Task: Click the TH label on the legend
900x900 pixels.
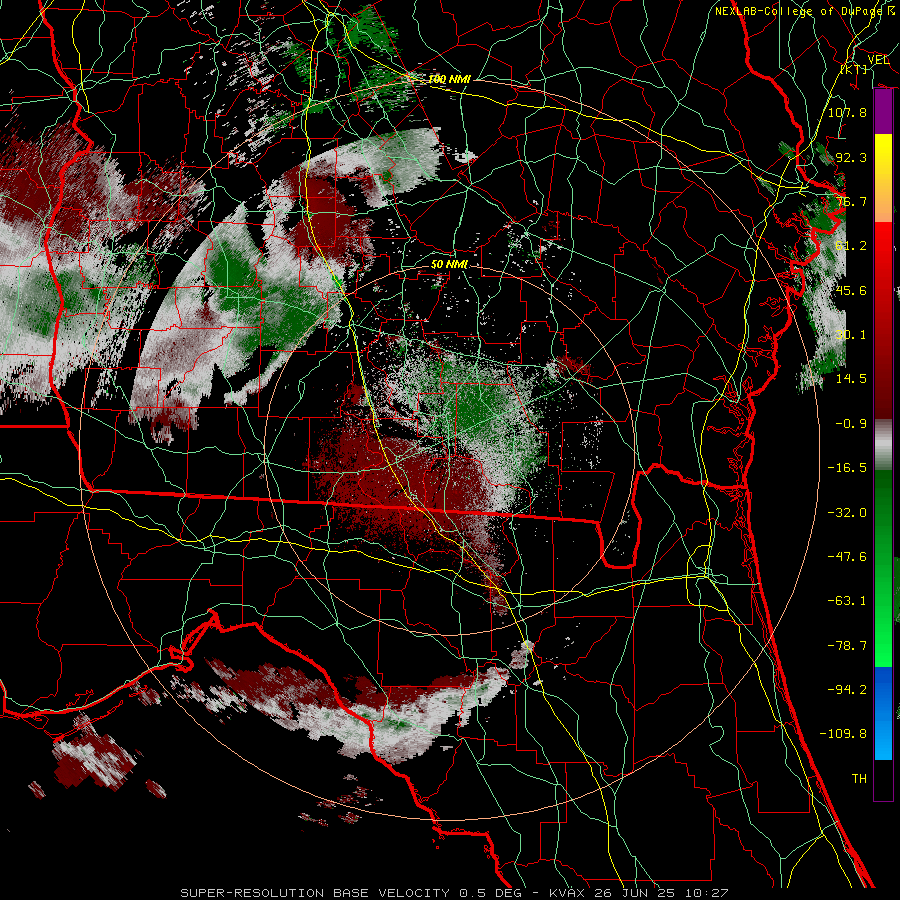Action: (x=859, y=779)
